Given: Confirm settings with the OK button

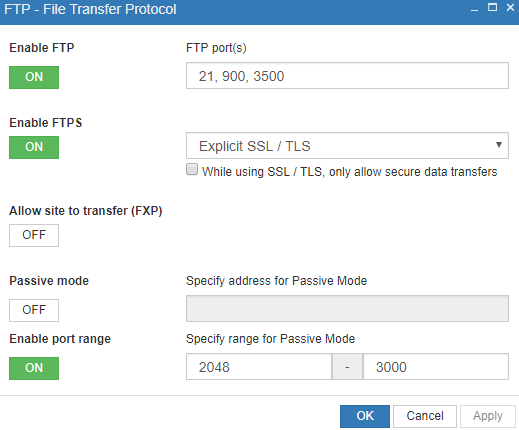Looking at the screenshot, I should point(365,416).
